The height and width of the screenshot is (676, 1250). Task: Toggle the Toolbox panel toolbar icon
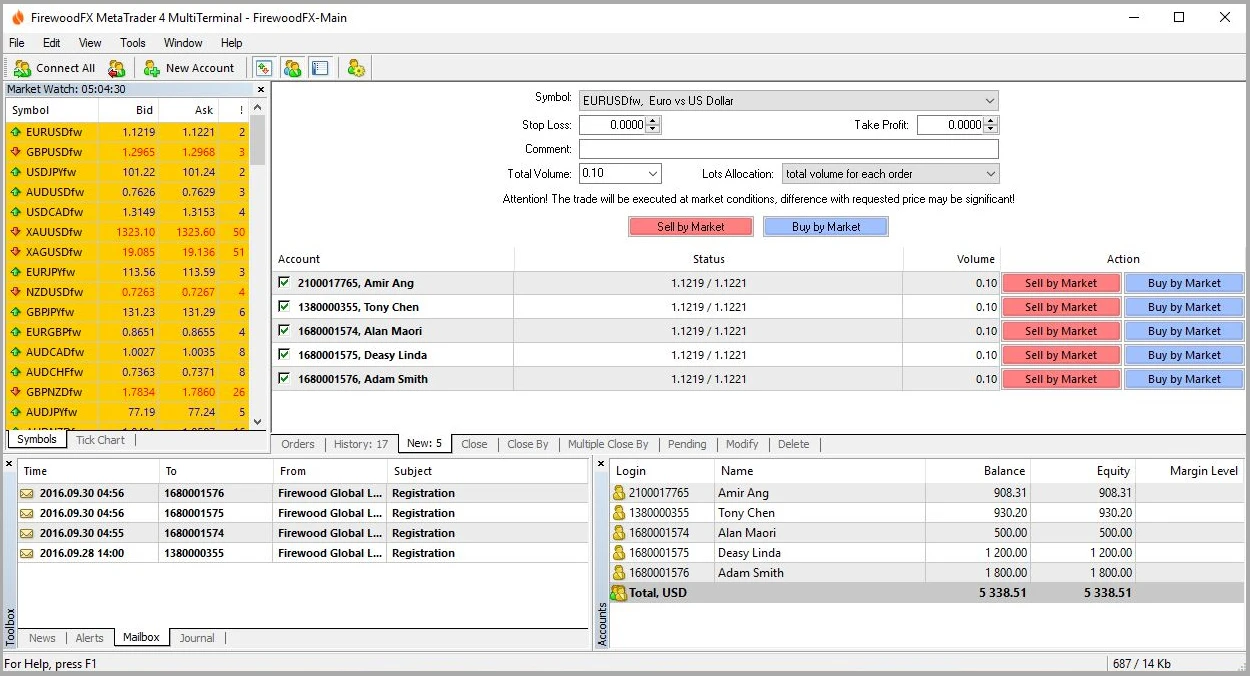320,67
